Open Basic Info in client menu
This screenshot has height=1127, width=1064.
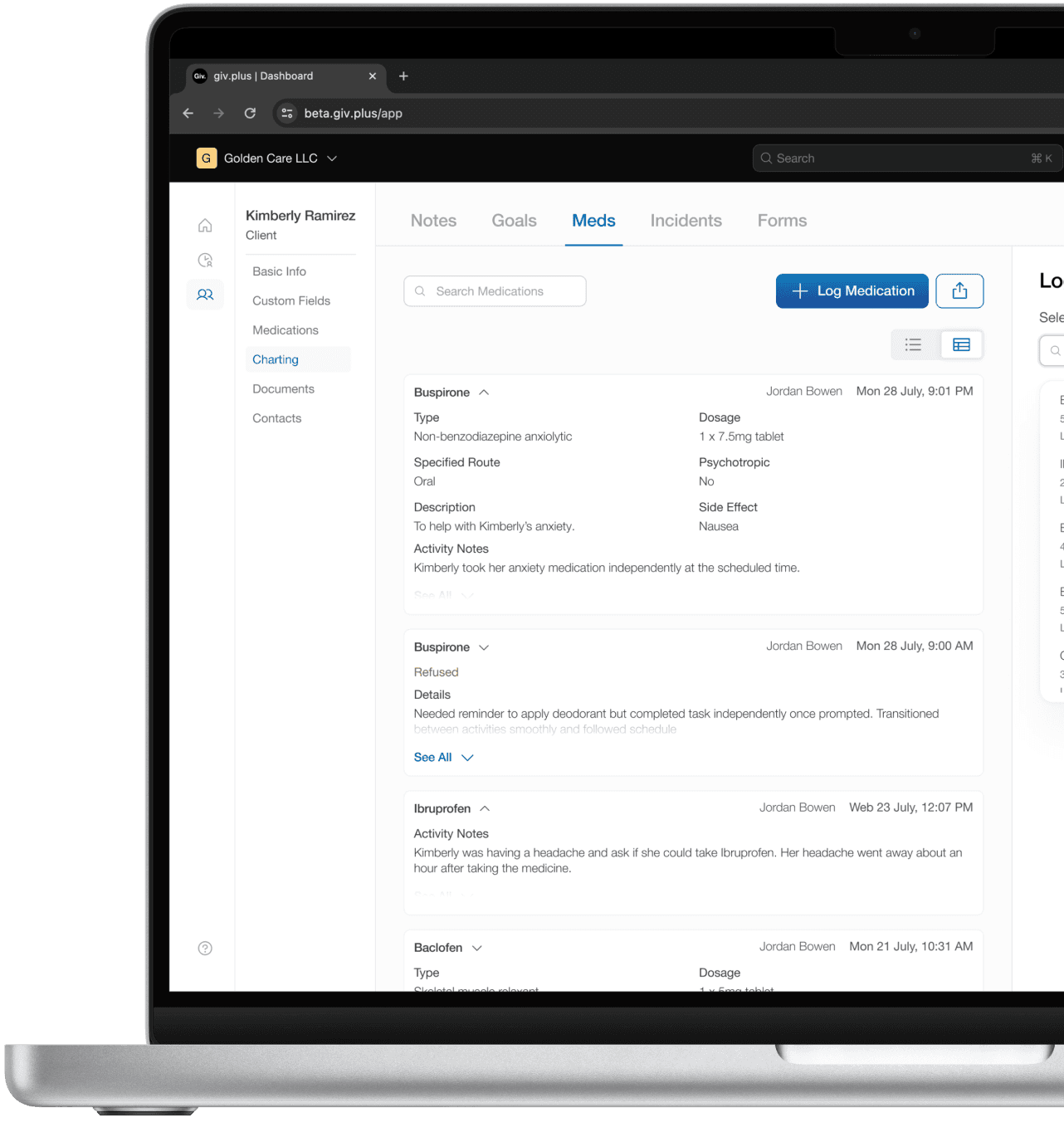(279, 271)
